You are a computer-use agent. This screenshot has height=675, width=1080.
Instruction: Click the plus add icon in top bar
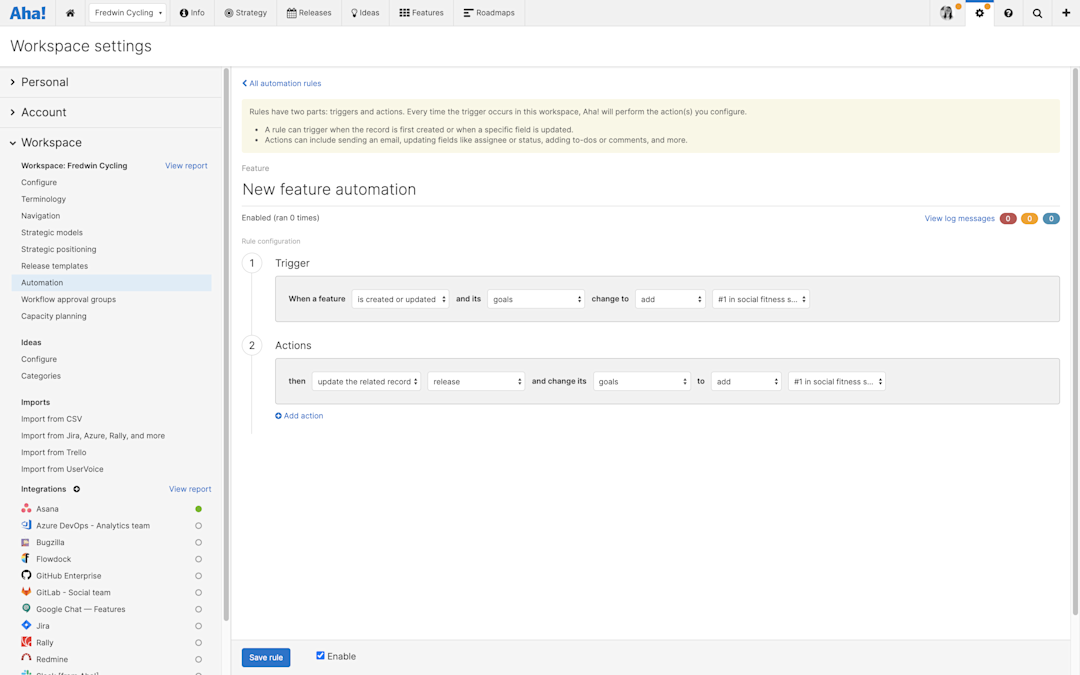click(1066, 13)
